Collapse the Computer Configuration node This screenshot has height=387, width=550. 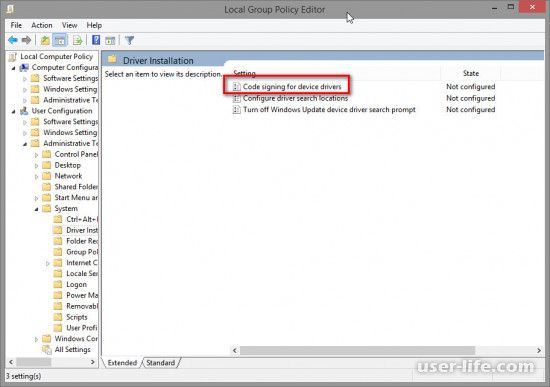click(x=13, y=68)
